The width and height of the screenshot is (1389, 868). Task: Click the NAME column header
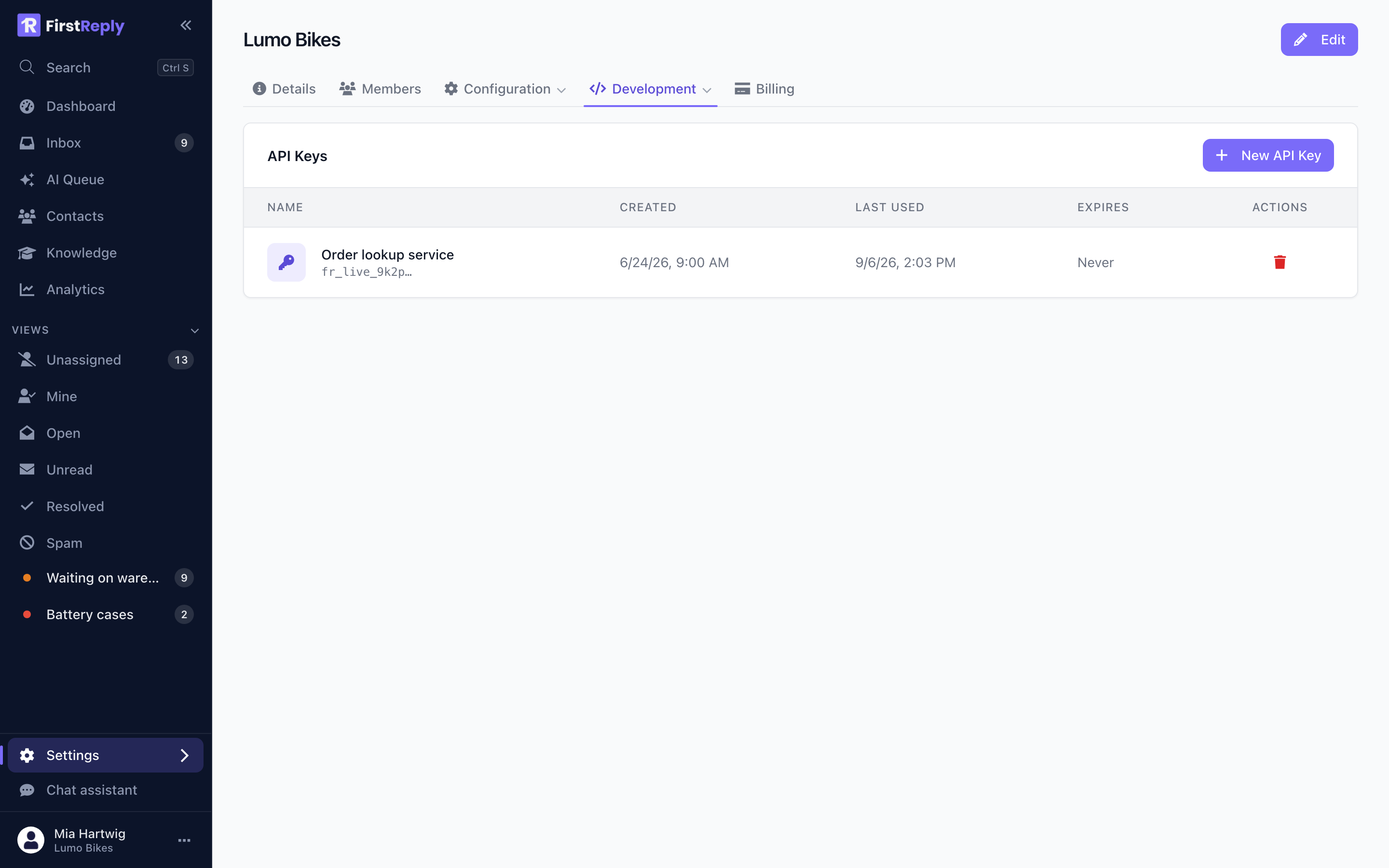[285, 207]
